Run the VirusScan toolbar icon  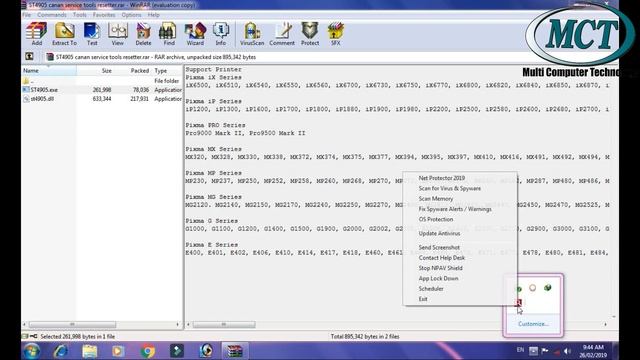pyautogui.click(x=252, y=34)
